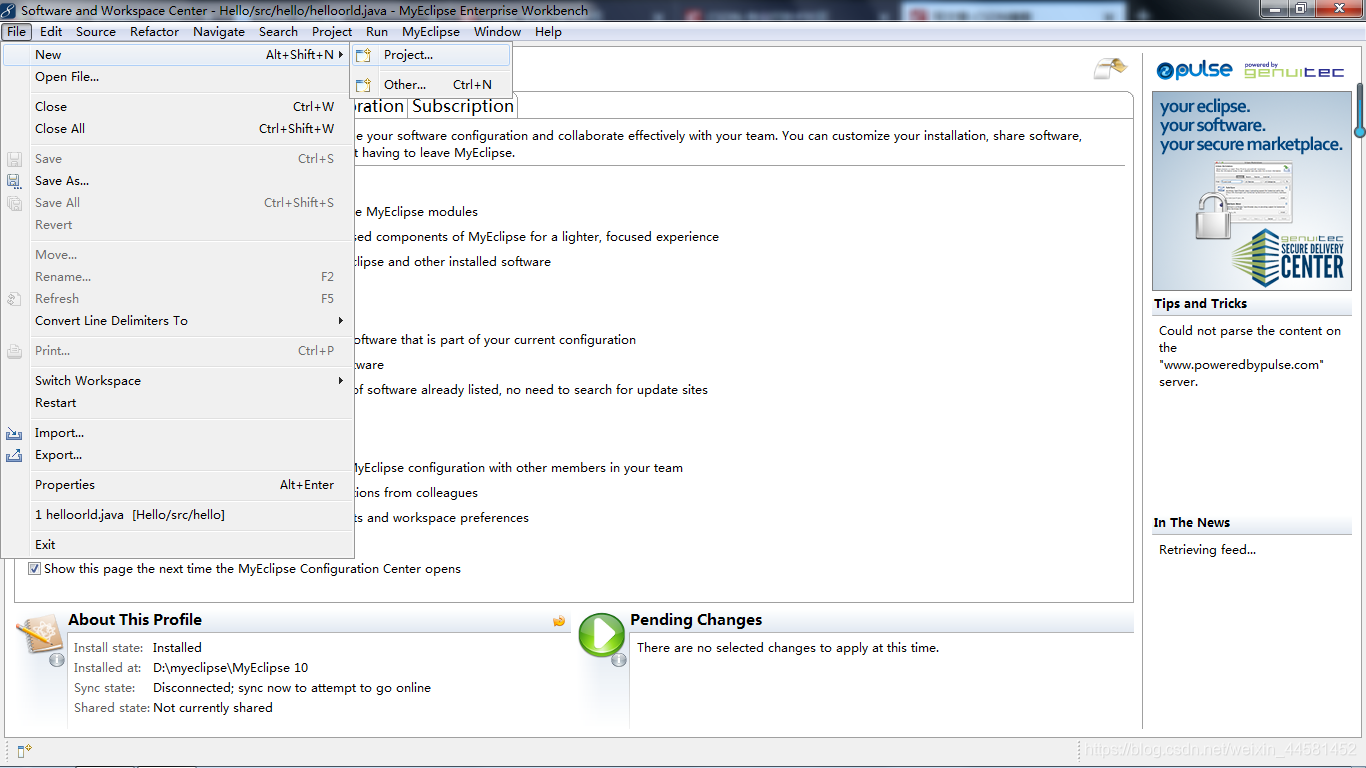Click the 'Retrieving feed...' text
1366x768 pixels.
[x=1207, y=550]
